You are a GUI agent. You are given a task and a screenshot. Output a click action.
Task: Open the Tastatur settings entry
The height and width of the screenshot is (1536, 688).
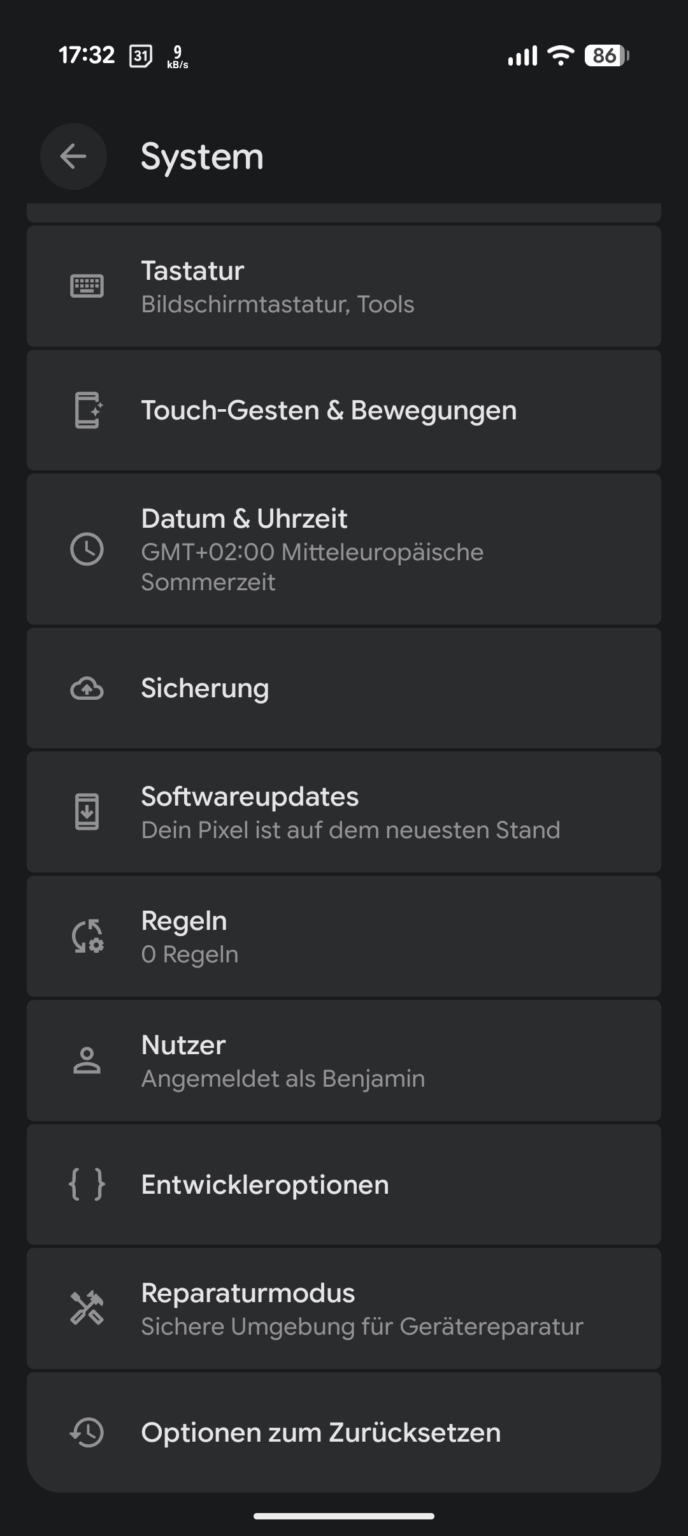tap(344, 286)
